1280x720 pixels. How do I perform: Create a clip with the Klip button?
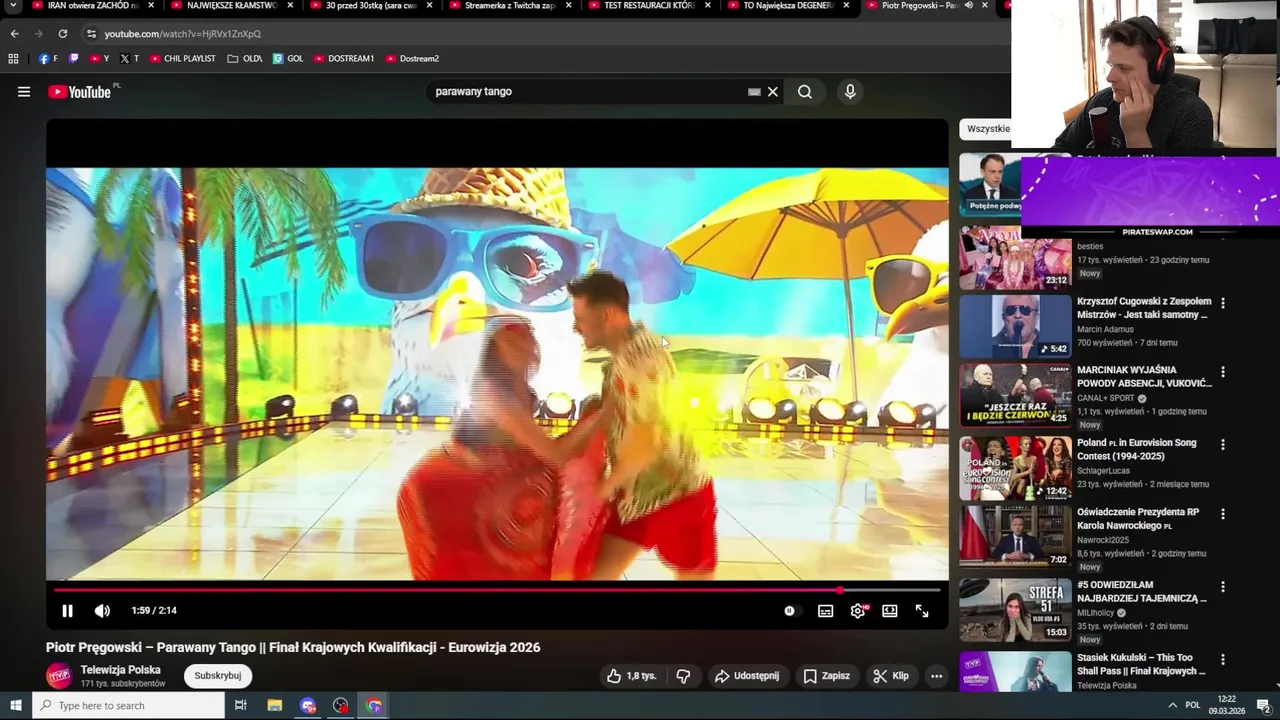[x=890, y=676]
